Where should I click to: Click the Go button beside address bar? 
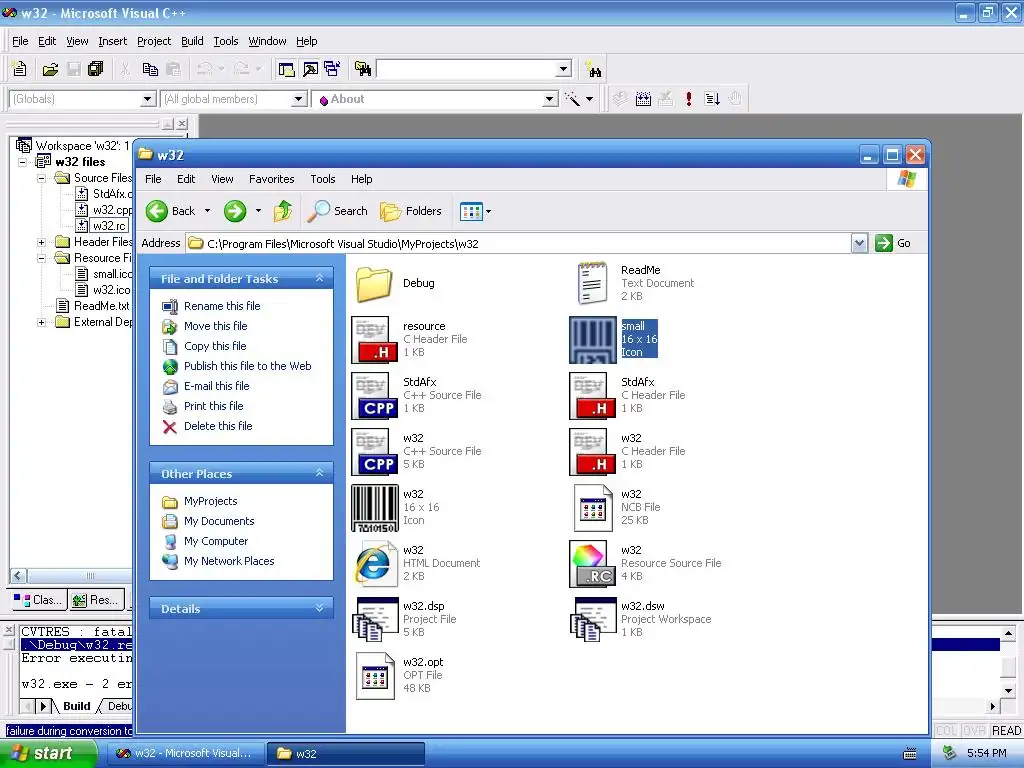click(893, 243)
